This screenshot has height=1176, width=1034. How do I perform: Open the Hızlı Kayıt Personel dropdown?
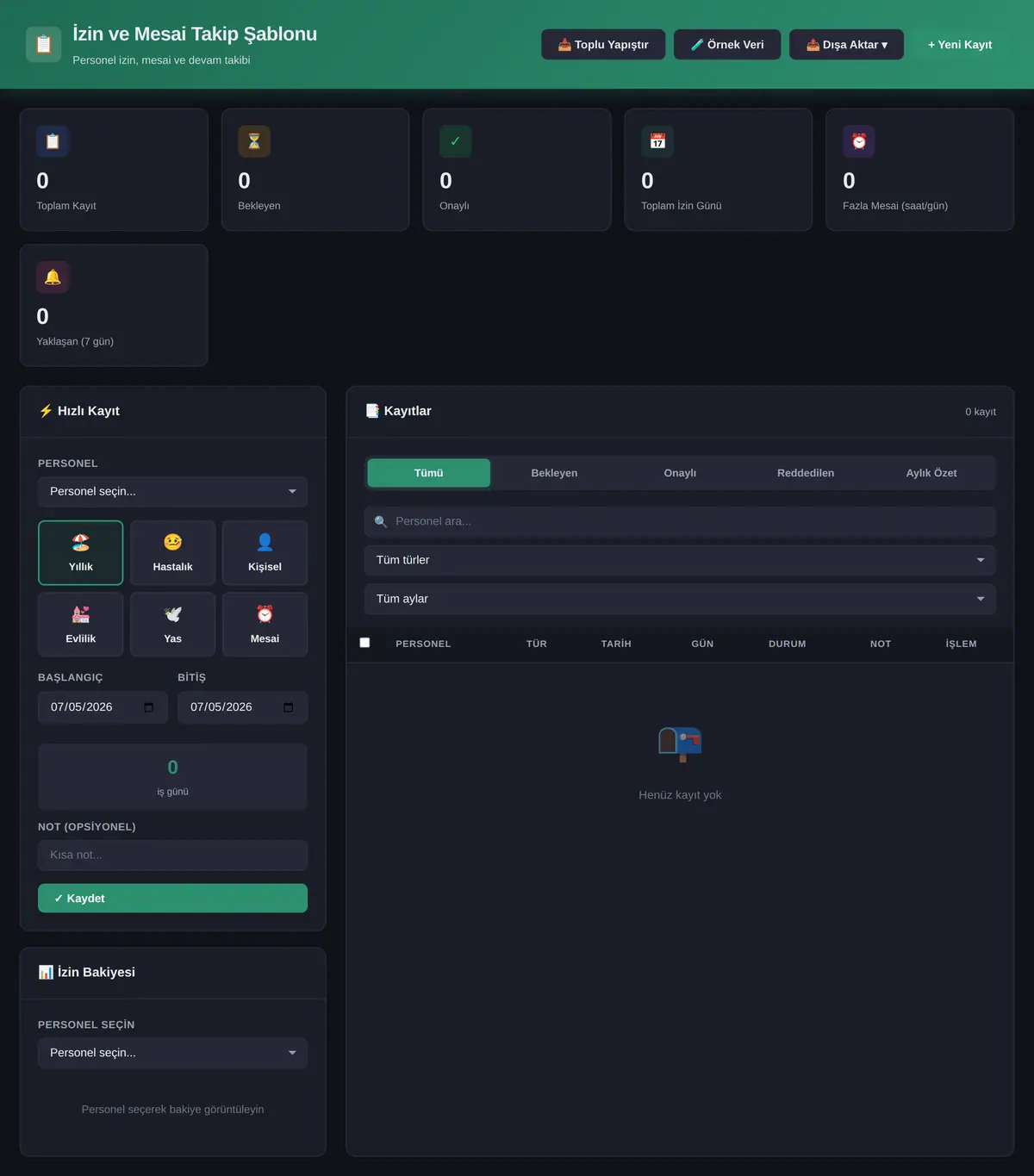[x=172, y=492]
